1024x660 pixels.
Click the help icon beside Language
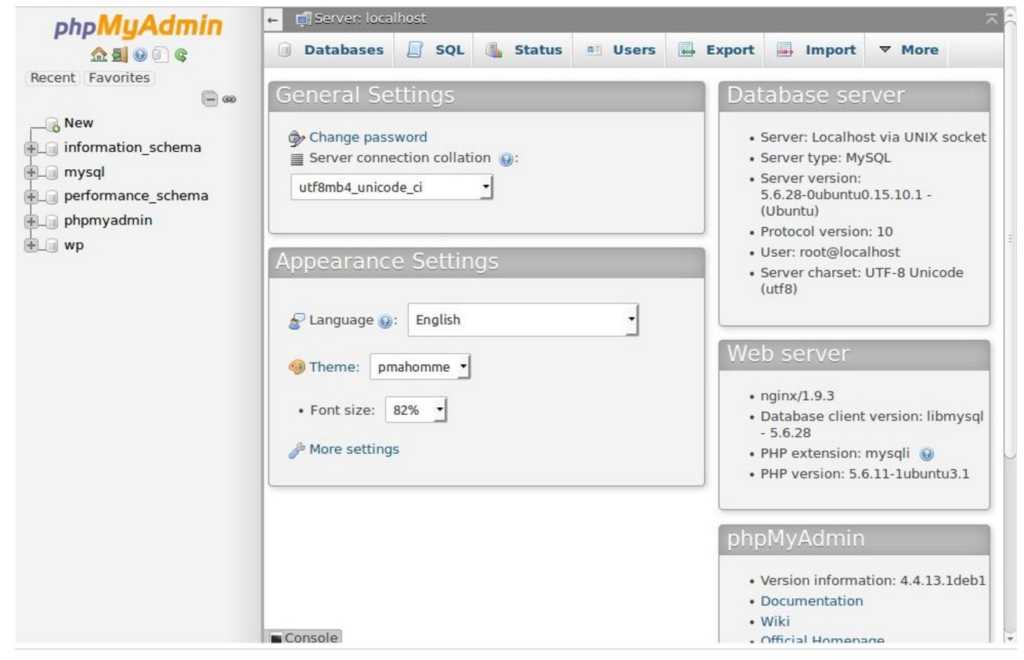pyautogui.click(x=385, y=321)
